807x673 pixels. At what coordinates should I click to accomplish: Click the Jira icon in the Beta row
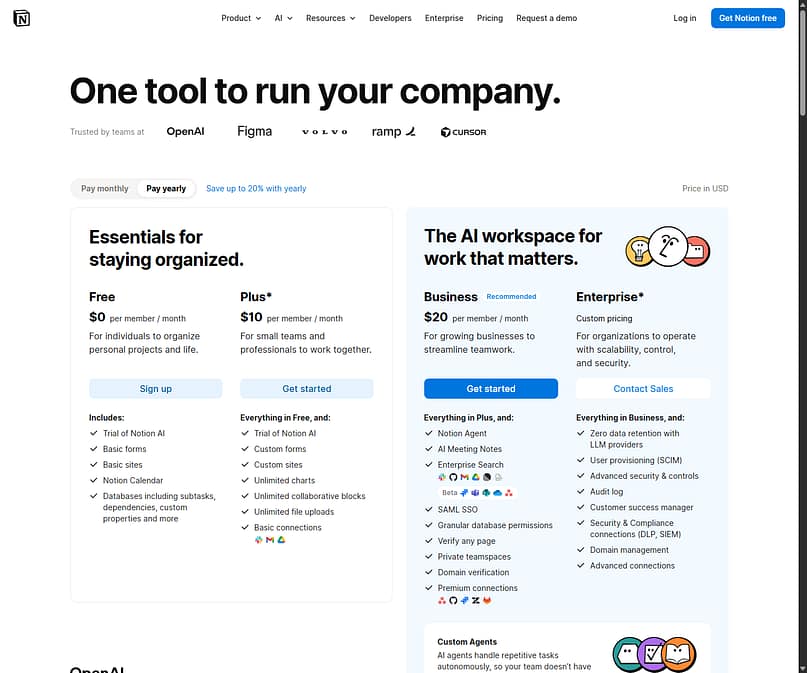click(464, 493)
